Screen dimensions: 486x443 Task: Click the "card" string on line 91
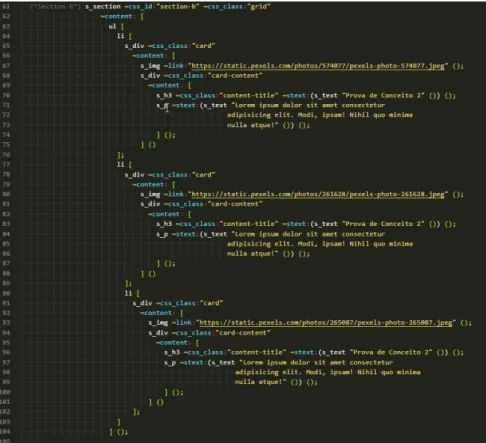pos(211,303)
